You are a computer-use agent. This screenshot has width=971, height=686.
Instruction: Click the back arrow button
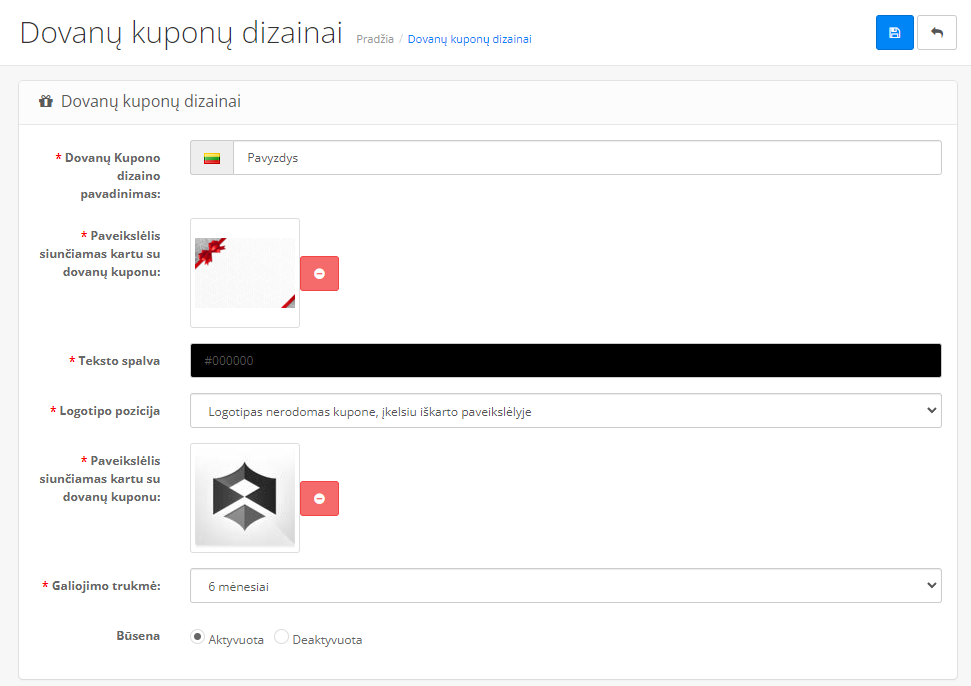point(936,33)
